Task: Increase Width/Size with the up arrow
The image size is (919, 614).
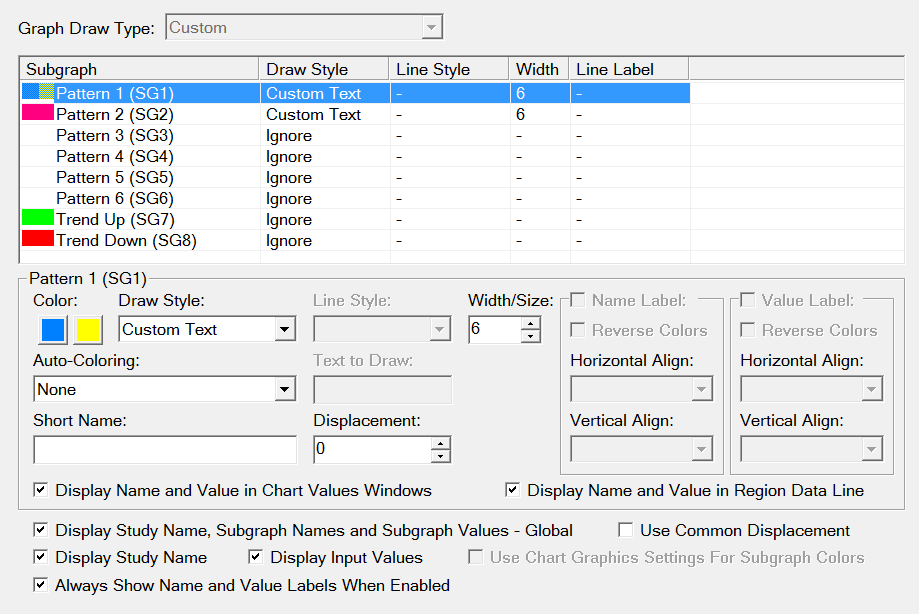Action: pos(531,323)
